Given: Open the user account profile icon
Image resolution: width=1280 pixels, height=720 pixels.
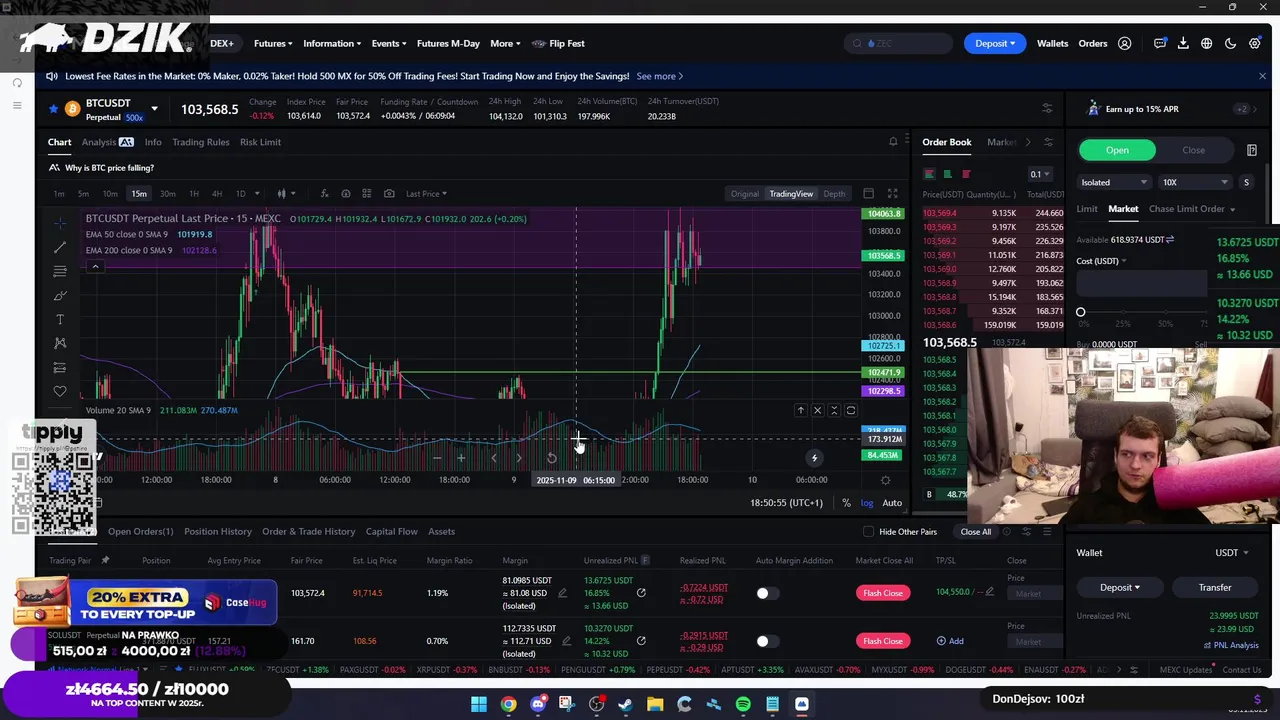Looking at the screenshot, I should click(1125, 44).
